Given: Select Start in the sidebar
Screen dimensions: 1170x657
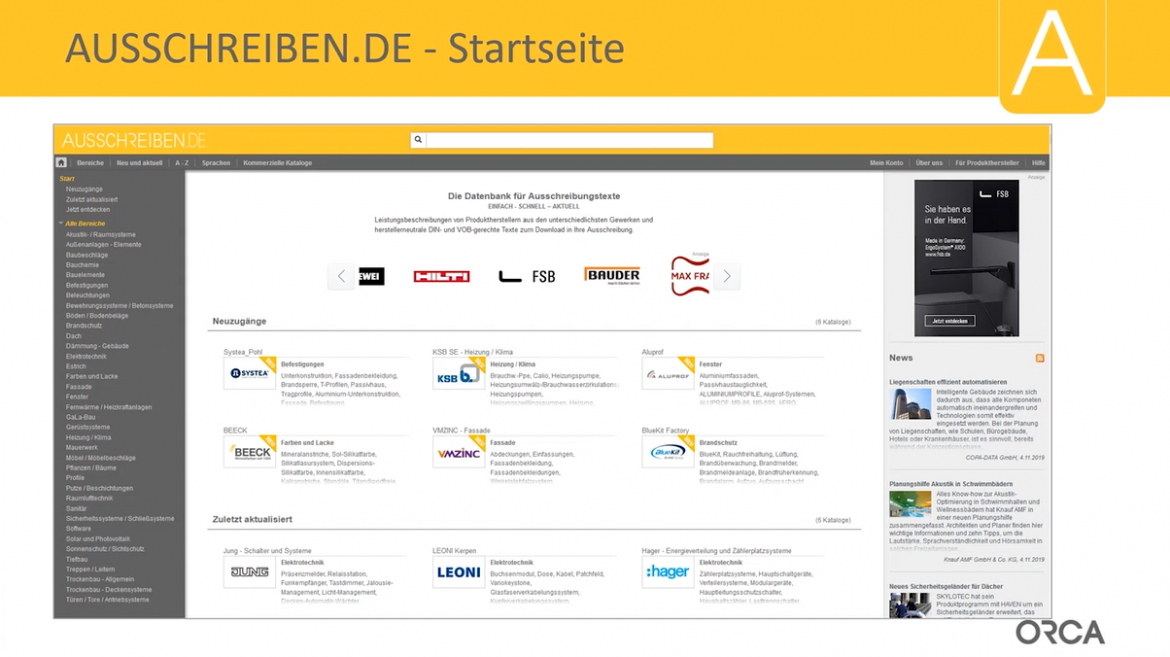Looking at the screenshot, I should click(67, 178).
